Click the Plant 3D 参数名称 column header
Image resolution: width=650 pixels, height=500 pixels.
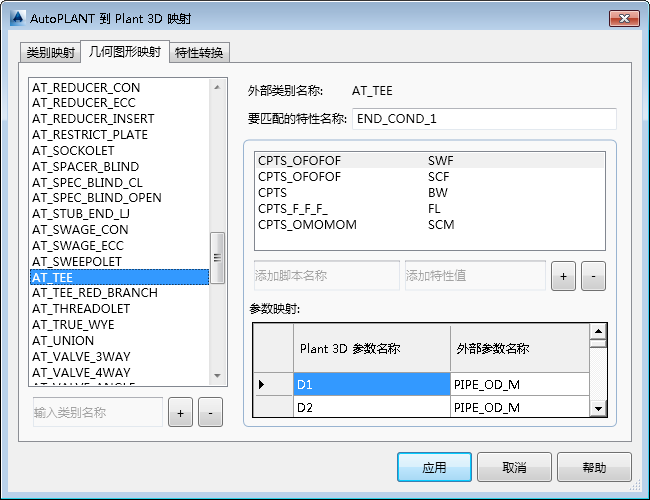(x=372, y=348)
